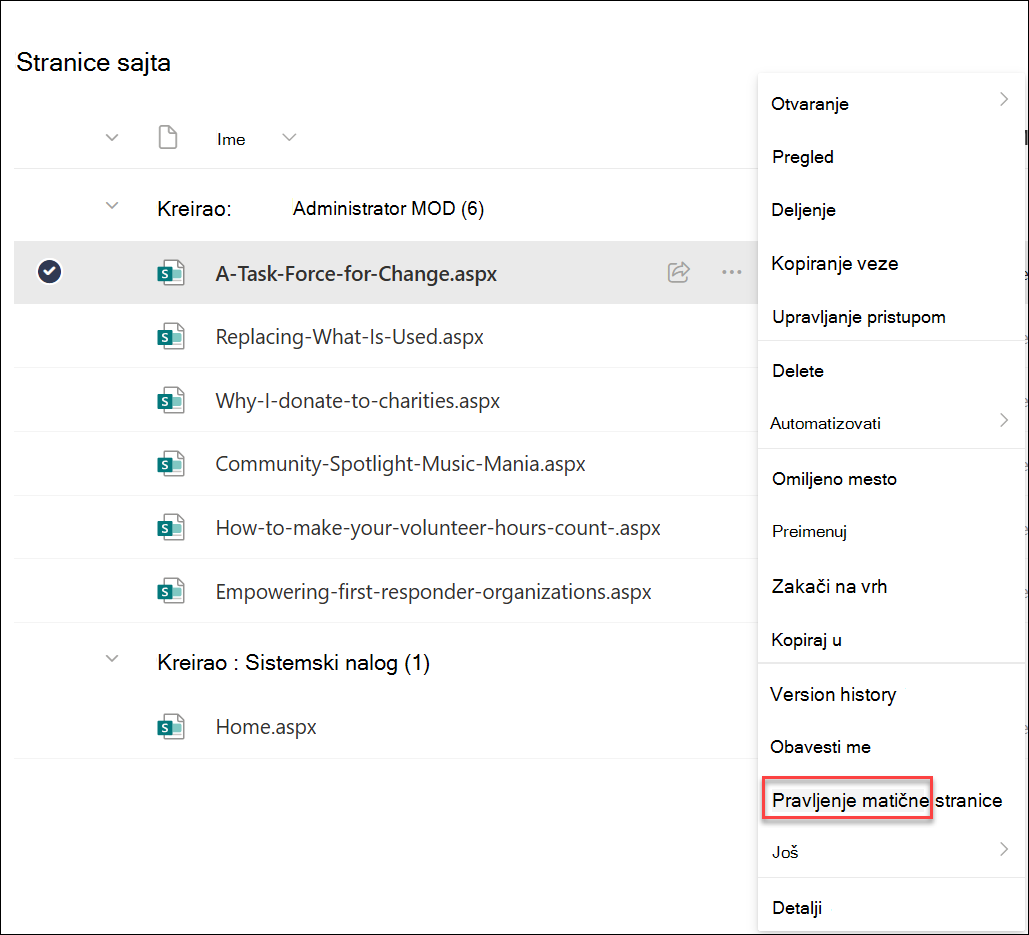This screenshot has width=1029, height=935.
Task: Click the page icon beside Why-I-donate-to-charities.aspx
Action: tap(171, 400)
